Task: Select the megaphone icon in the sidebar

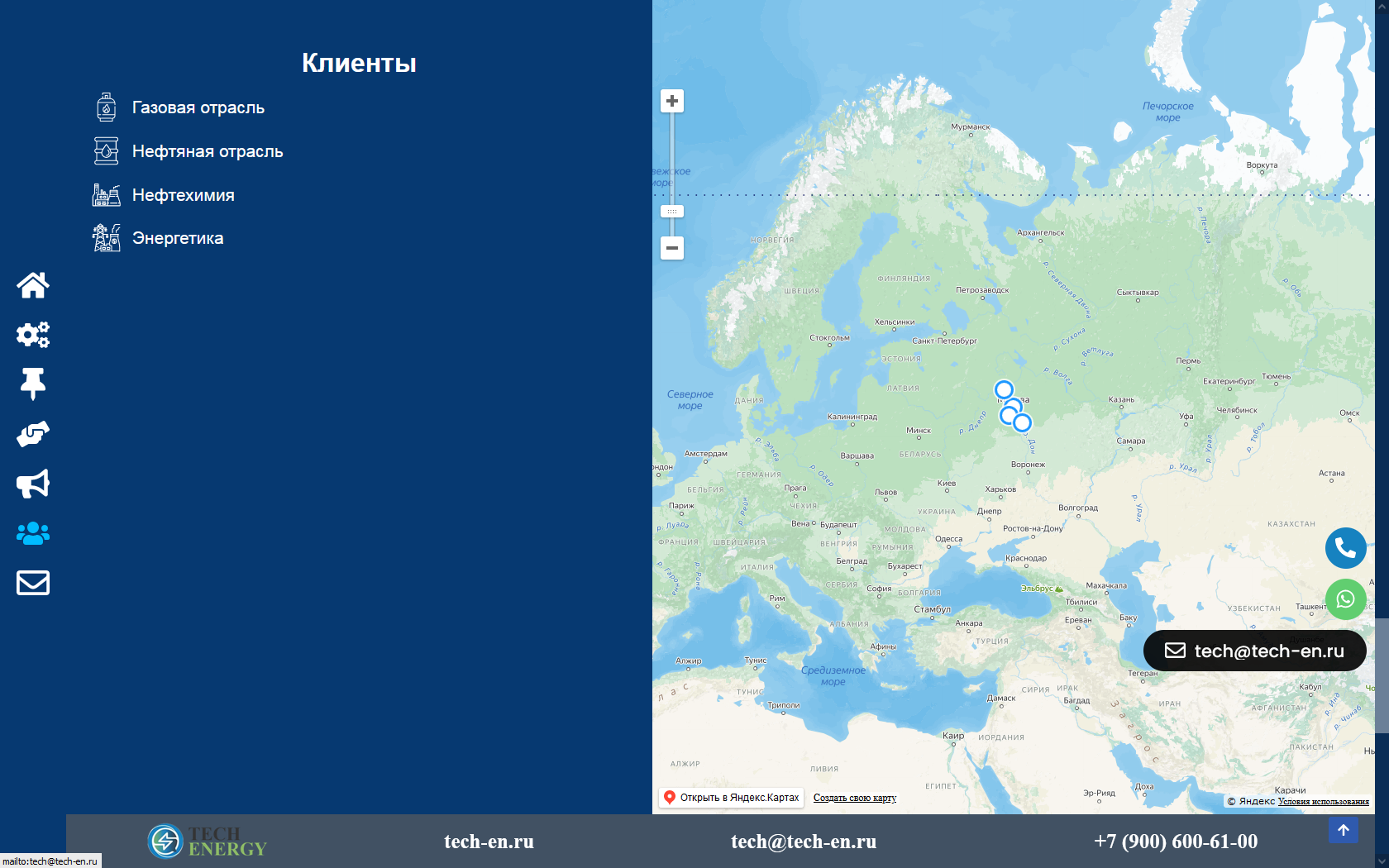Action: (33, 484)
